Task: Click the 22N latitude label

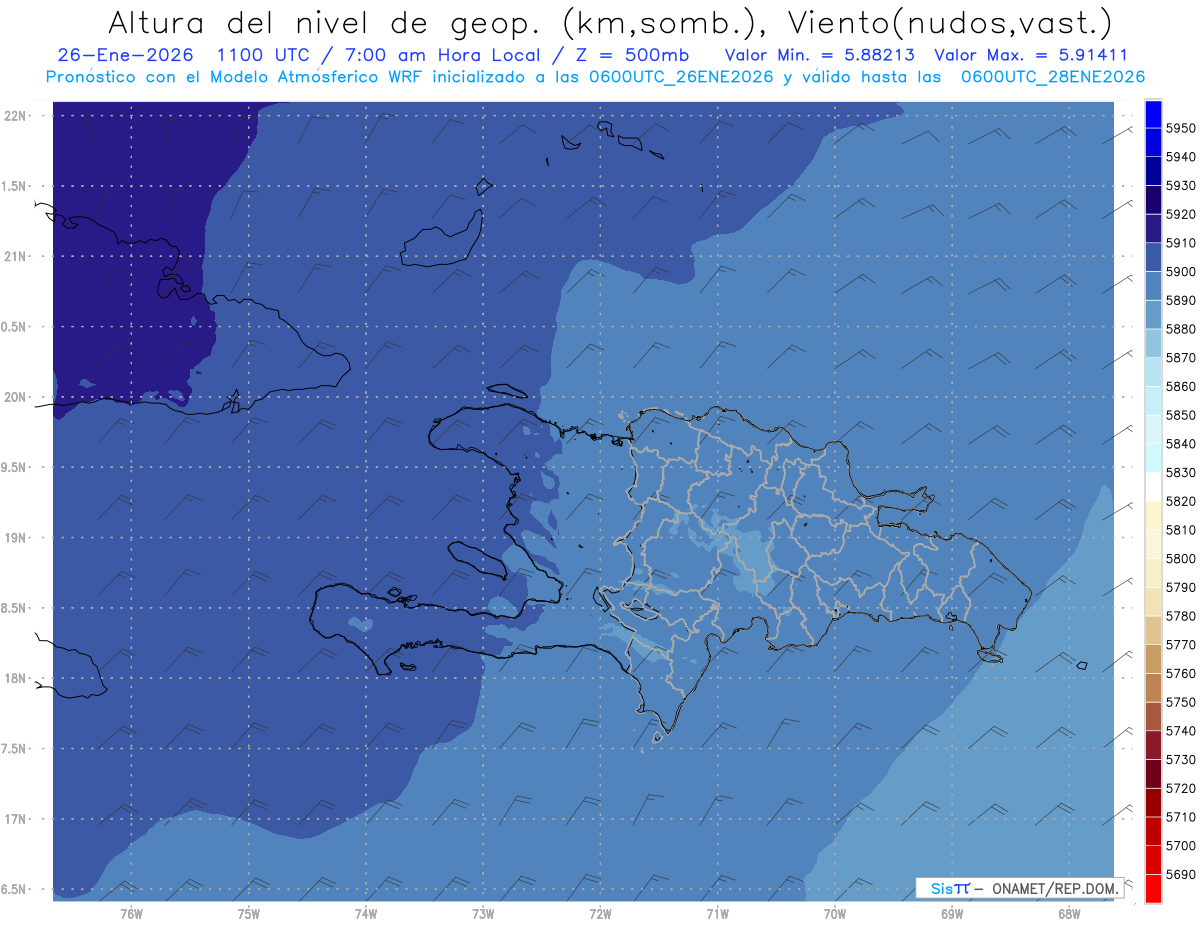Action: [x=15, y=116]
